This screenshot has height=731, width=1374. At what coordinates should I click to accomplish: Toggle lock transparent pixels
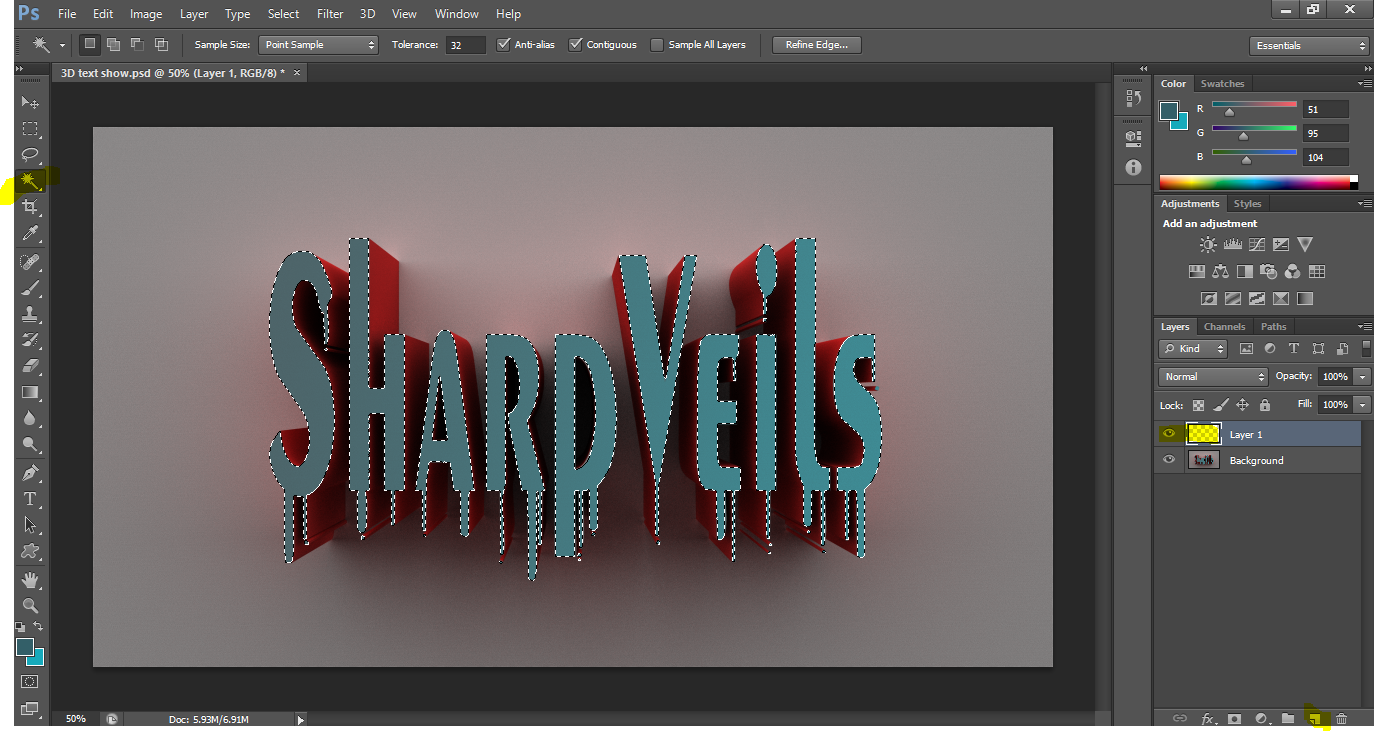[x=1199, y=405]
